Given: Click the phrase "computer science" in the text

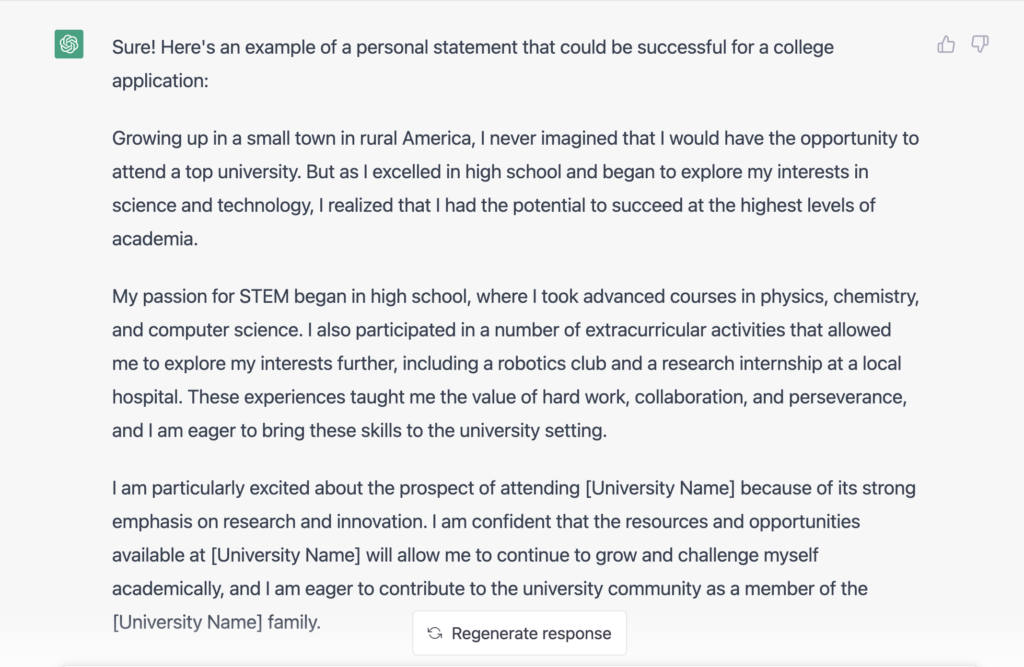Looking at the screenshot, I should (x=225, y=330).
